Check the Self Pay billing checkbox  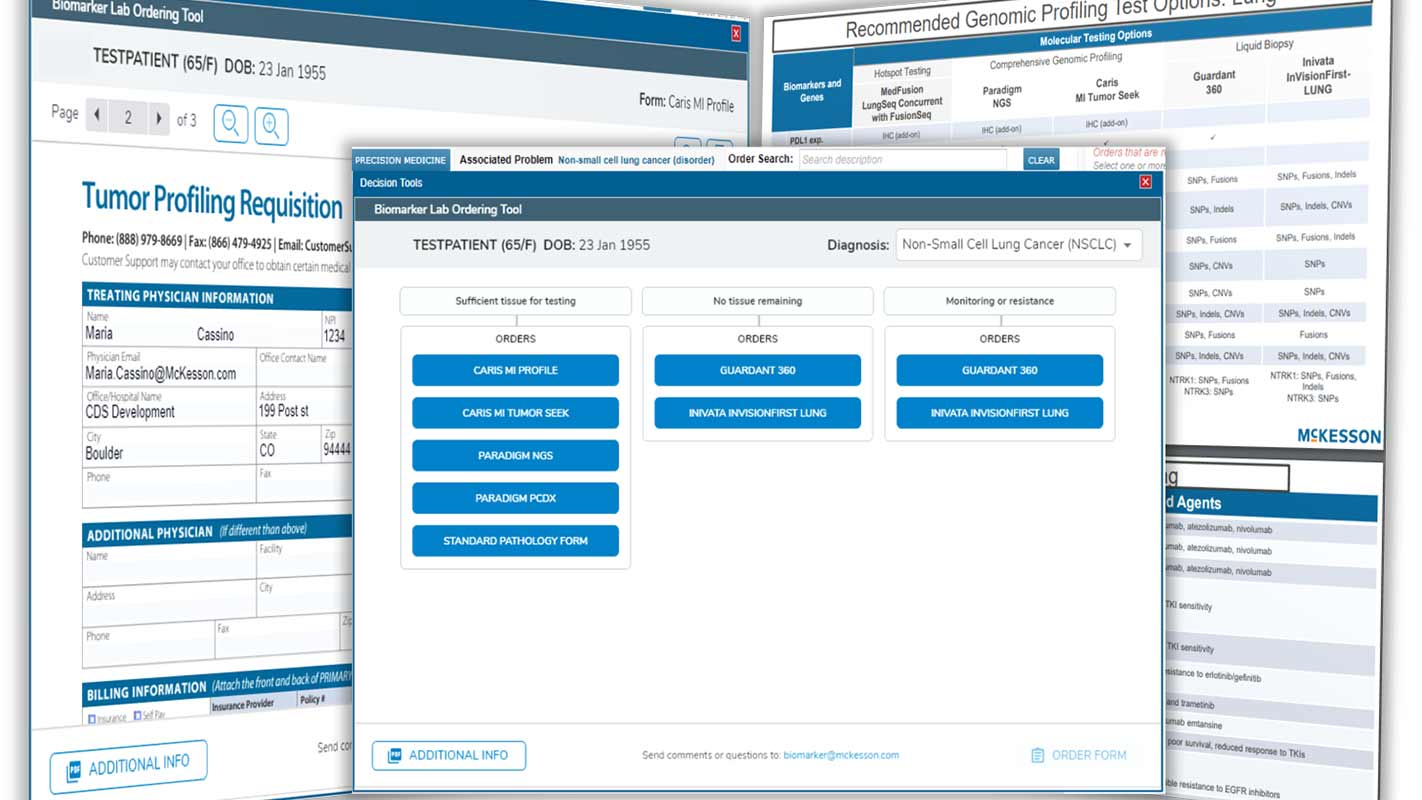click(137, 716)
